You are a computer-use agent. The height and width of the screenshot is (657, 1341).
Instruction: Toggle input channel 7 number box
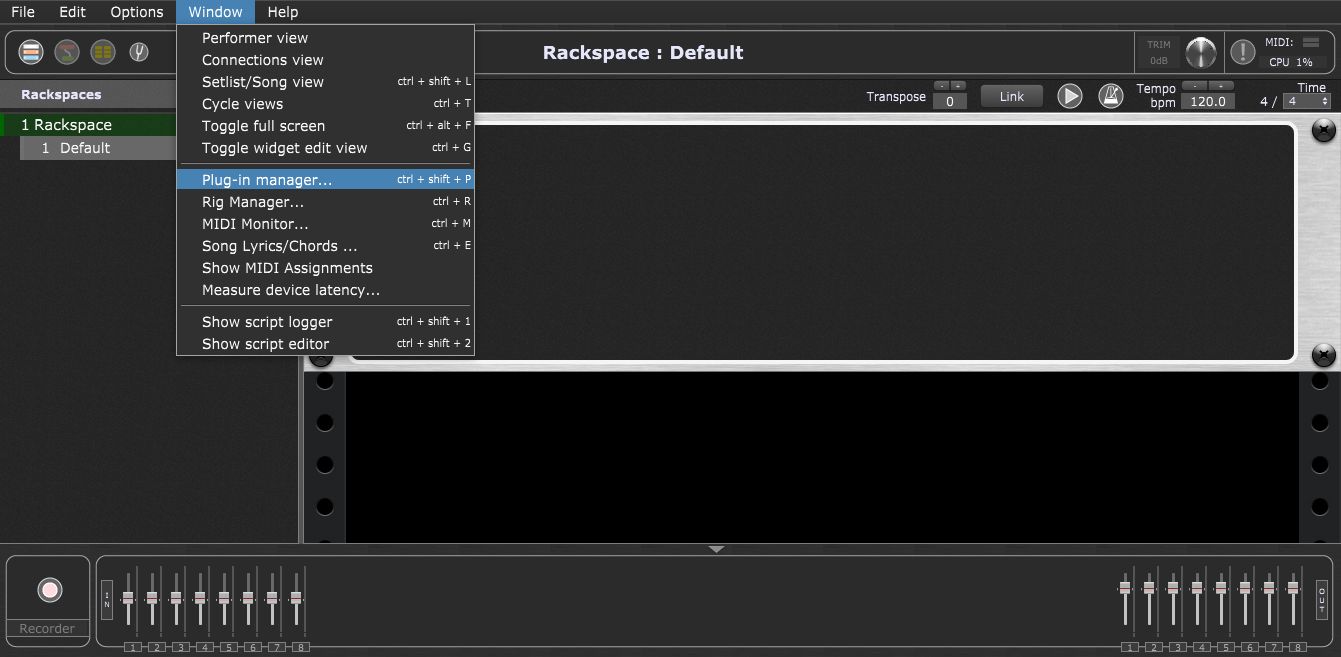point(277,647)
